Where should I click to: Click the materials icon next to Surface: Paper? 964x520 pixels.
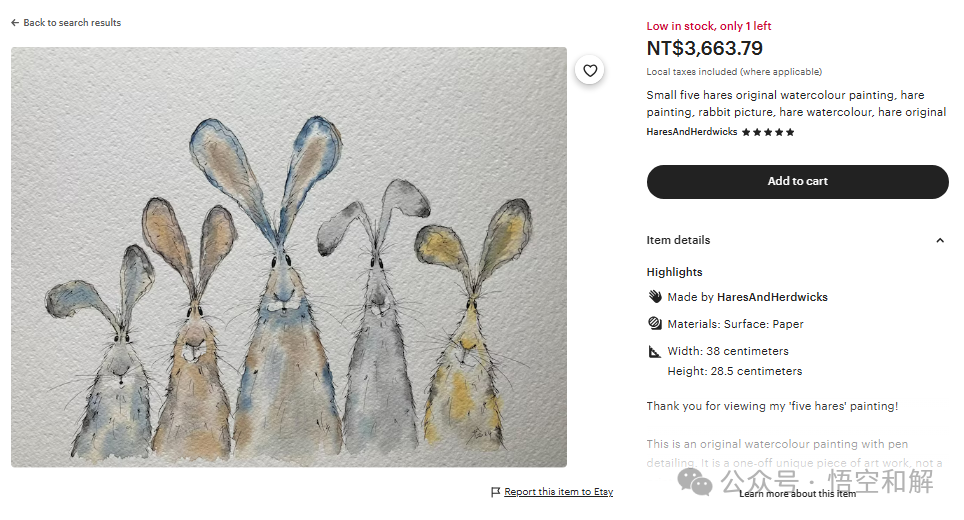click(x=655, y=324)
